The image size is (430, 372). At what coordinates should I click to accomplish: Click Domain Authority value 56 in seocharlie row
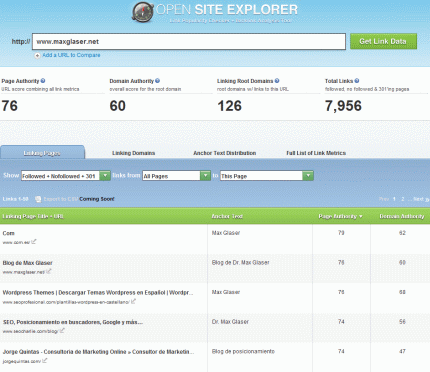pos(402,322)
